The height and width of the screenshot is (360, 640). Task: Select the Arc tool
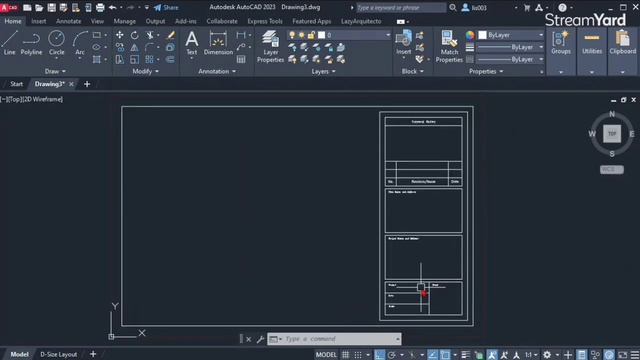pyautogui.click(x=80, y=43)
